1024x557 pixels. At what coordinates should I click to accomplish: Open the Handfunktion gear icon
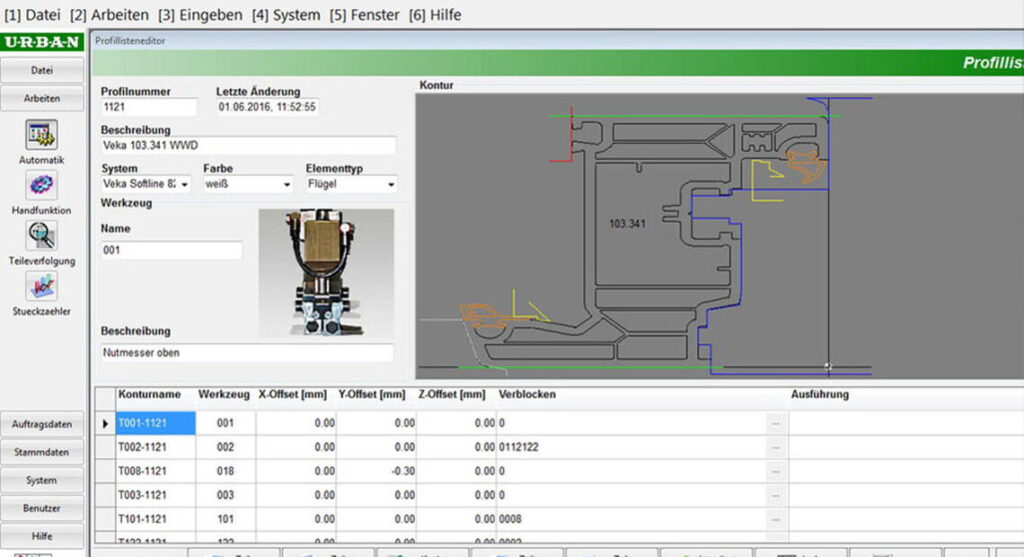41,185
